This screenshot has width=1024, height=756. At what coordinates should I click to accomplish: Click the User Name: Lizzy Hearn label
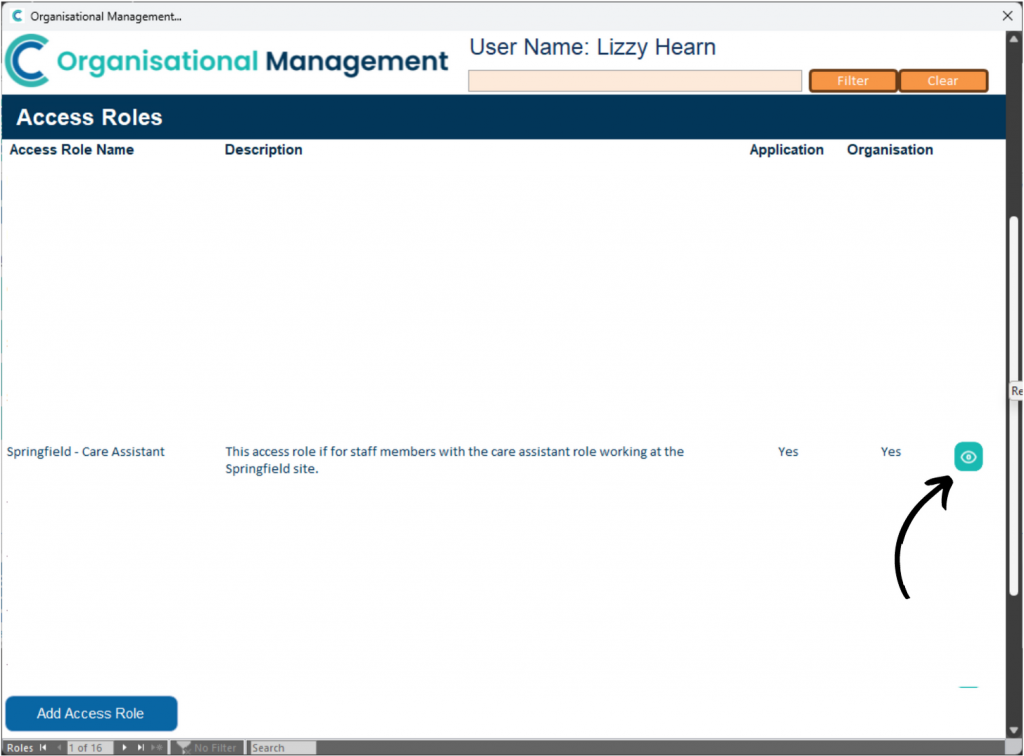click(592, 47)
